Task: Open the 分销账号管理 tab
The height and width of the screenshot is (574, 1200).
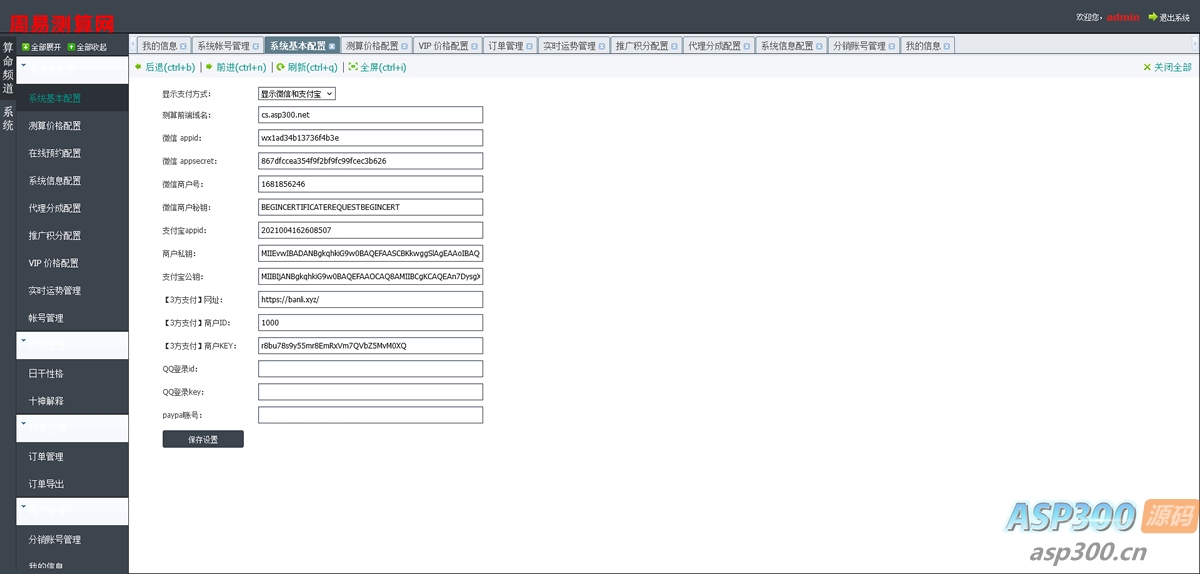Action: tap(864, 45)
